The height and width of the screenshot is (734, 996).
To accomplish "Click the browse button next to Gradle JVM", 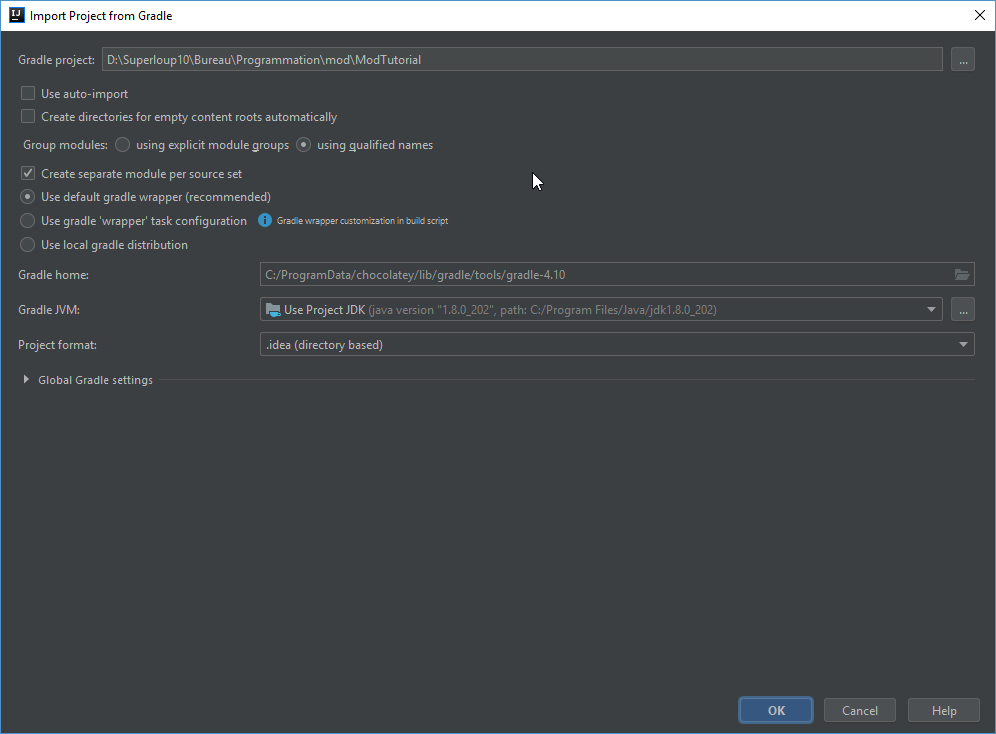I will pos(963,310).
